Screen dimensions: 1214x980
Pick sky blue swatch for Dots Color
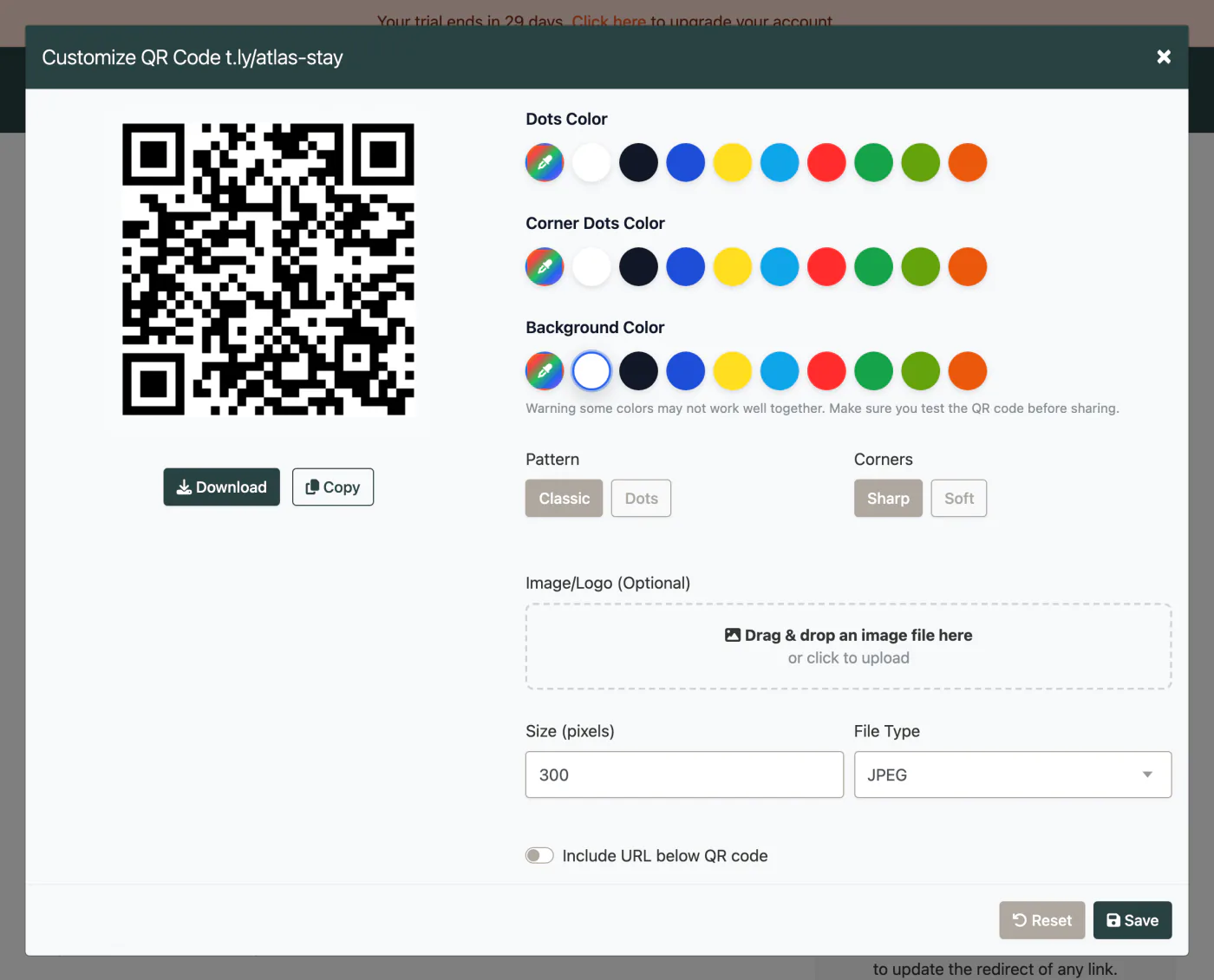[x=780, y=163]
